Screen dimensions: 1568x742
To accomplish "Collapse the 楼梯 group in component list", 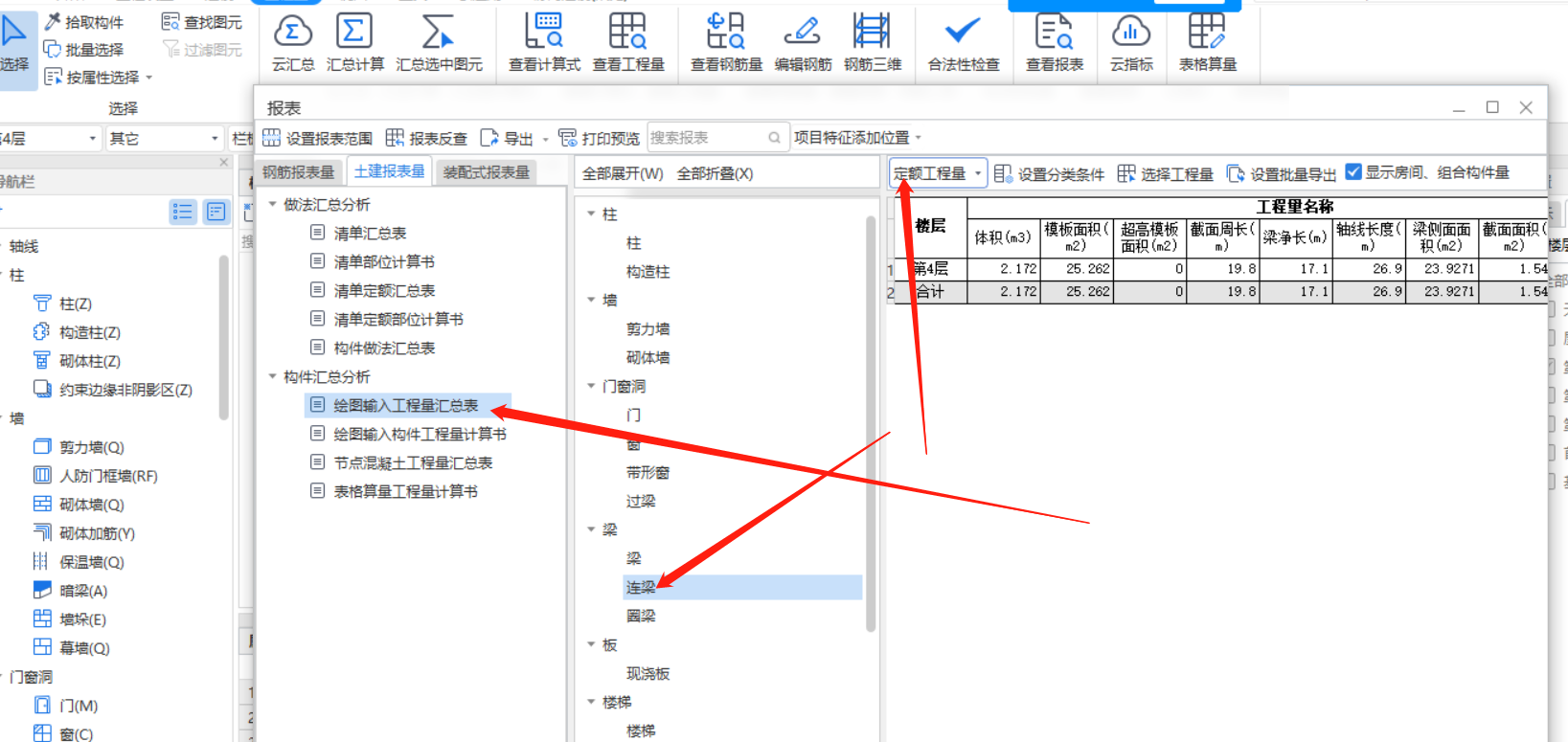I will point(591,702).
